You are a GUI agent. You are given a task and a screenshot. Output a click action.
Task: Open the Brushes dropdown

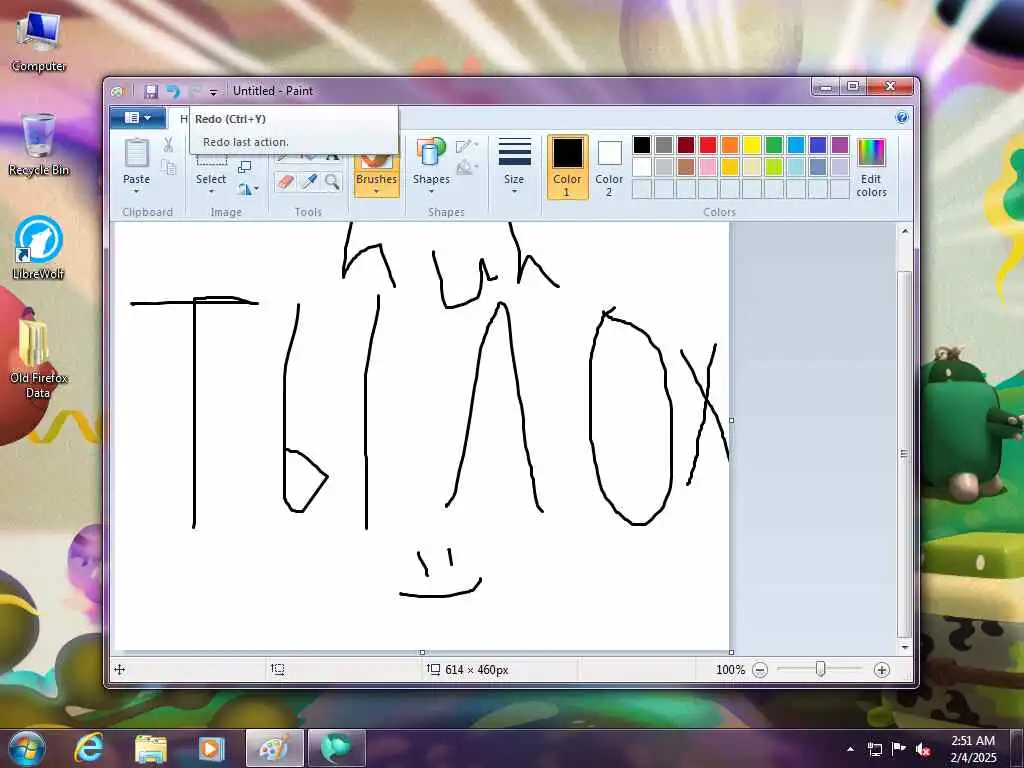(x=377, y=184)
